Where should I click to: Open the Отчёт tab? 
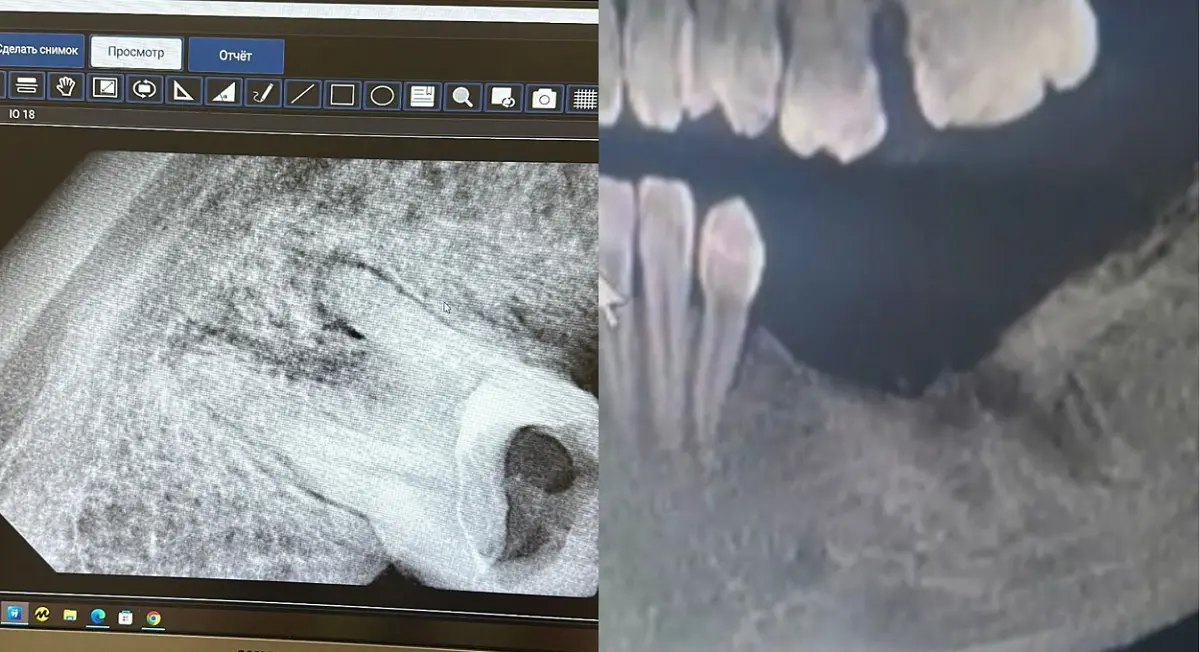coord(235,56)
